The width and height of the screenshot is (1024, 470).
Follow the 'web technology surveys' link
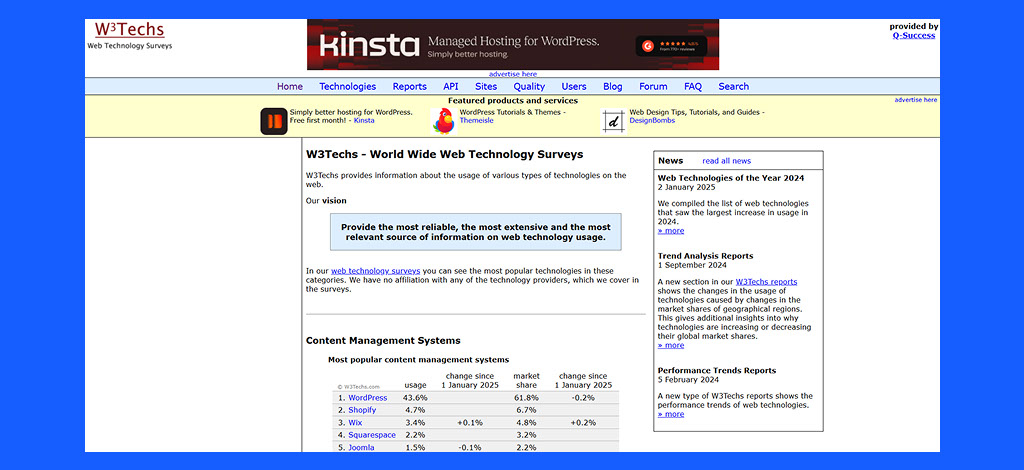(376, 270)
